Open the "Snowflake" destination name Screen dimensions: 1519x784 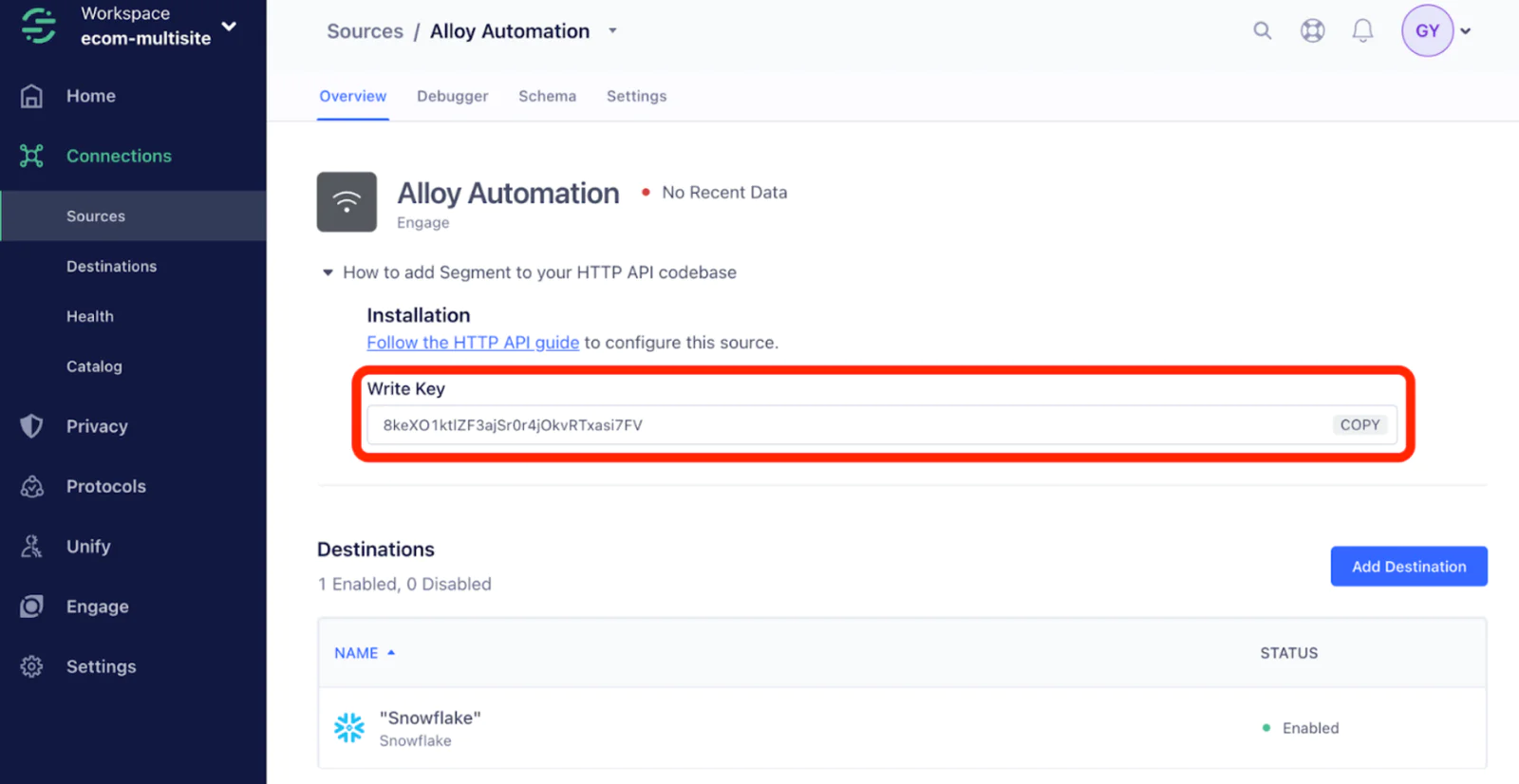click(430, 718)
